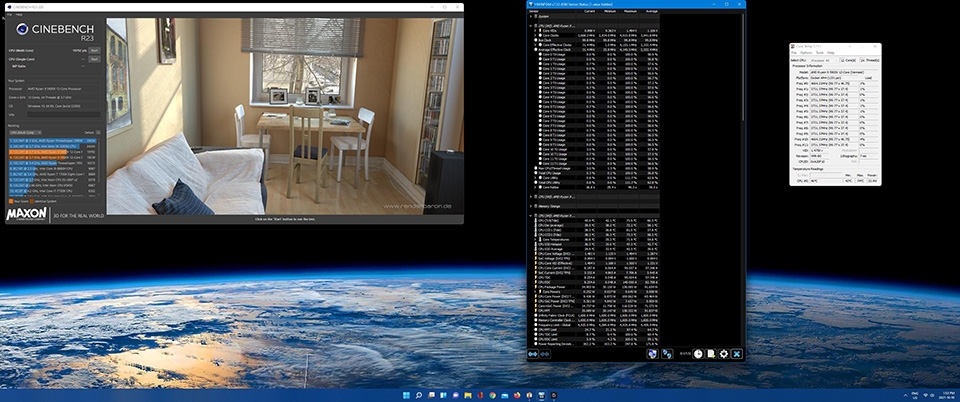Start the CPU (Single Core) test
This screenshot has height=402, width=960.
94,59
